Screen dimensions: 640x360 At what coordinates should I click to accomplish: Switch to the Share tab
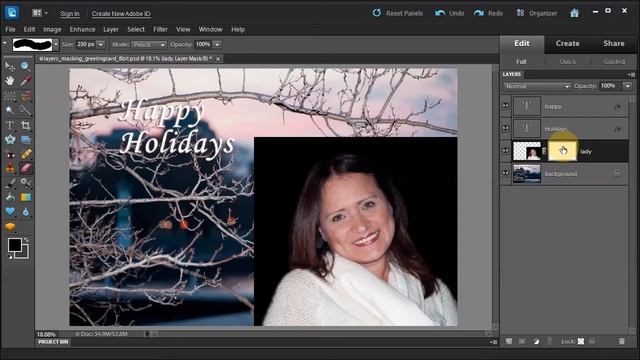(x=613, y=43)
